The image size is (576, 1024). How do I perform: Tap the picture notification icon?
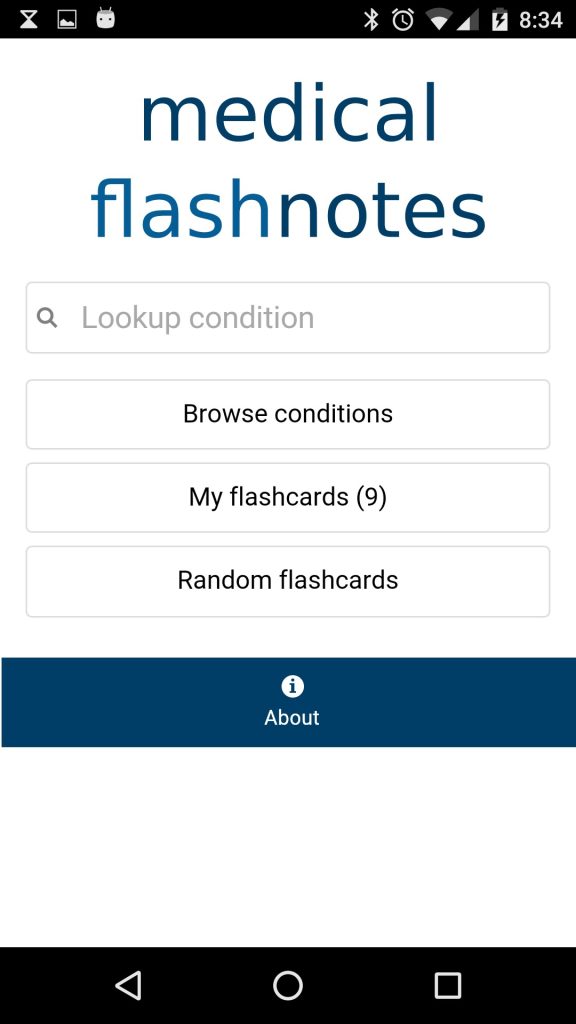coord(67,20)
